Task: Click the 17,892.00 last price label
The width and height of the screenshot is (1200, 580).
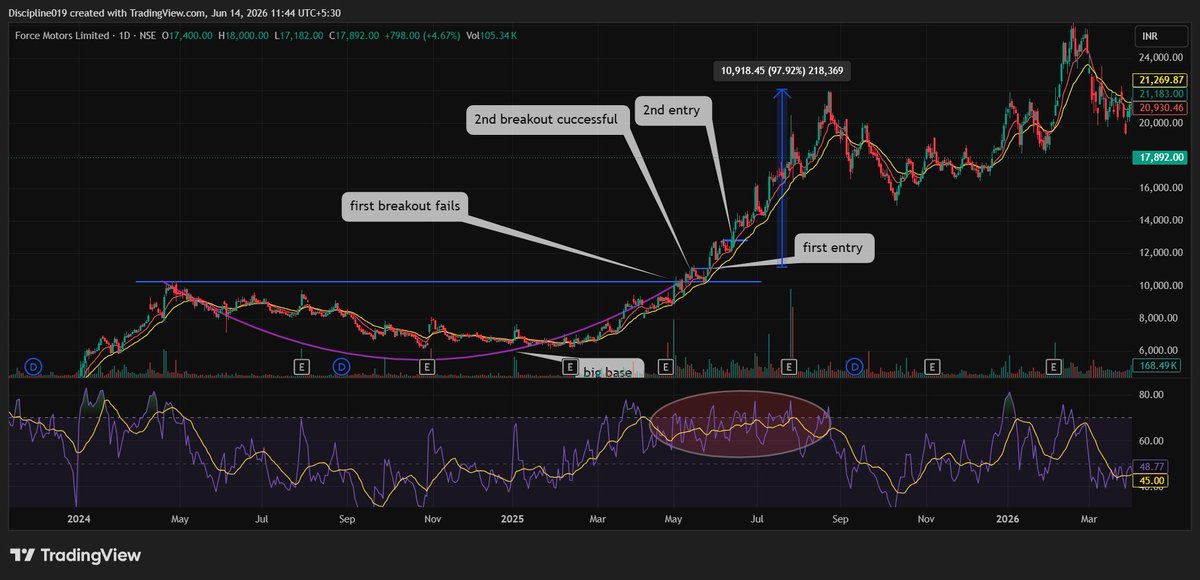Action: (x=1159, y=157)
